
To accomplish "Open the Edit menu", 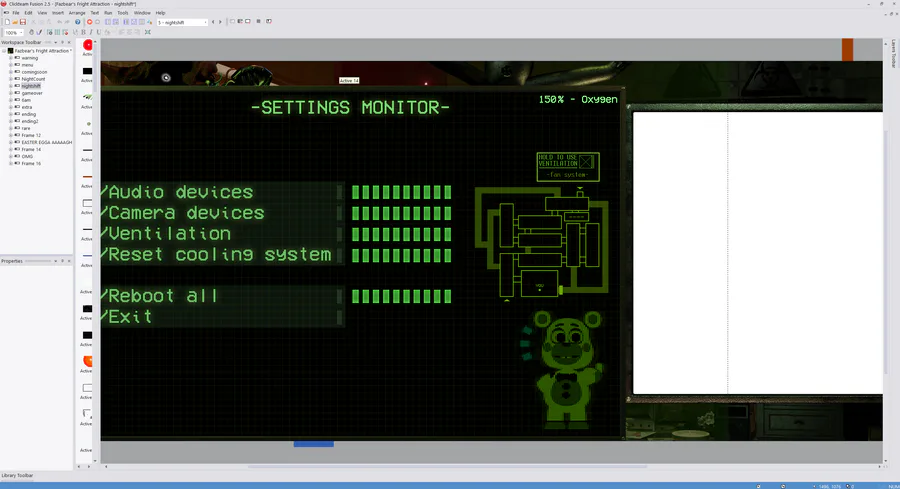I will [28, 13].
